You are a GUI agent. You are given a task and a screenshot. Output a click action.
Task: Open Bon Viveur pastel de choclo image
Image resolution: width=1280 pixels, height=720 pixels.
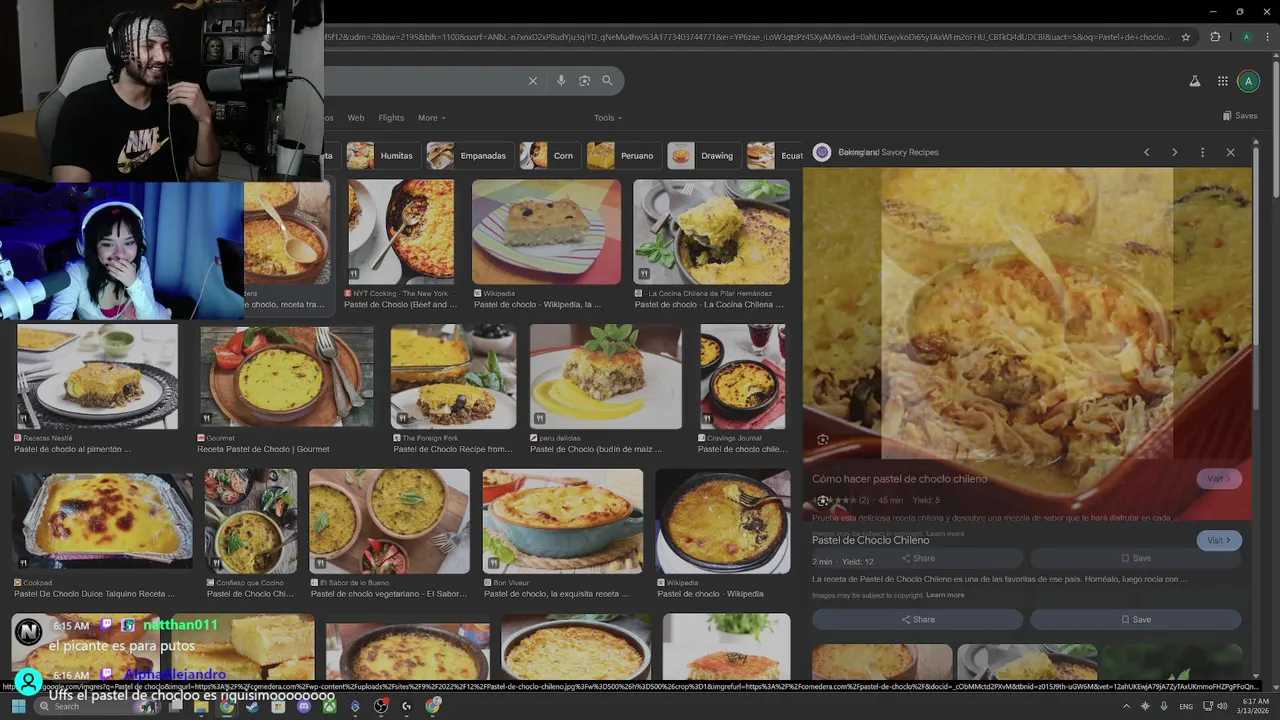pyautogui.click(x=563, y=521)
